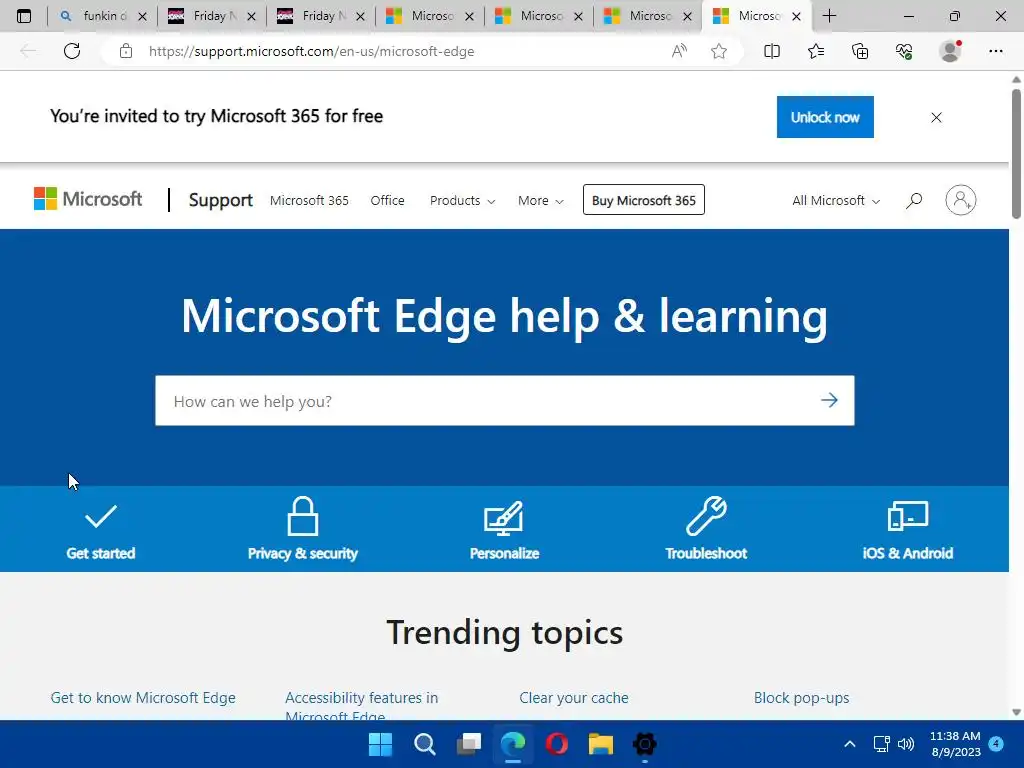Launch Opera from the taskbar
The height and width of the screenshot is (768, 1024).
click(x=556, y=744)
